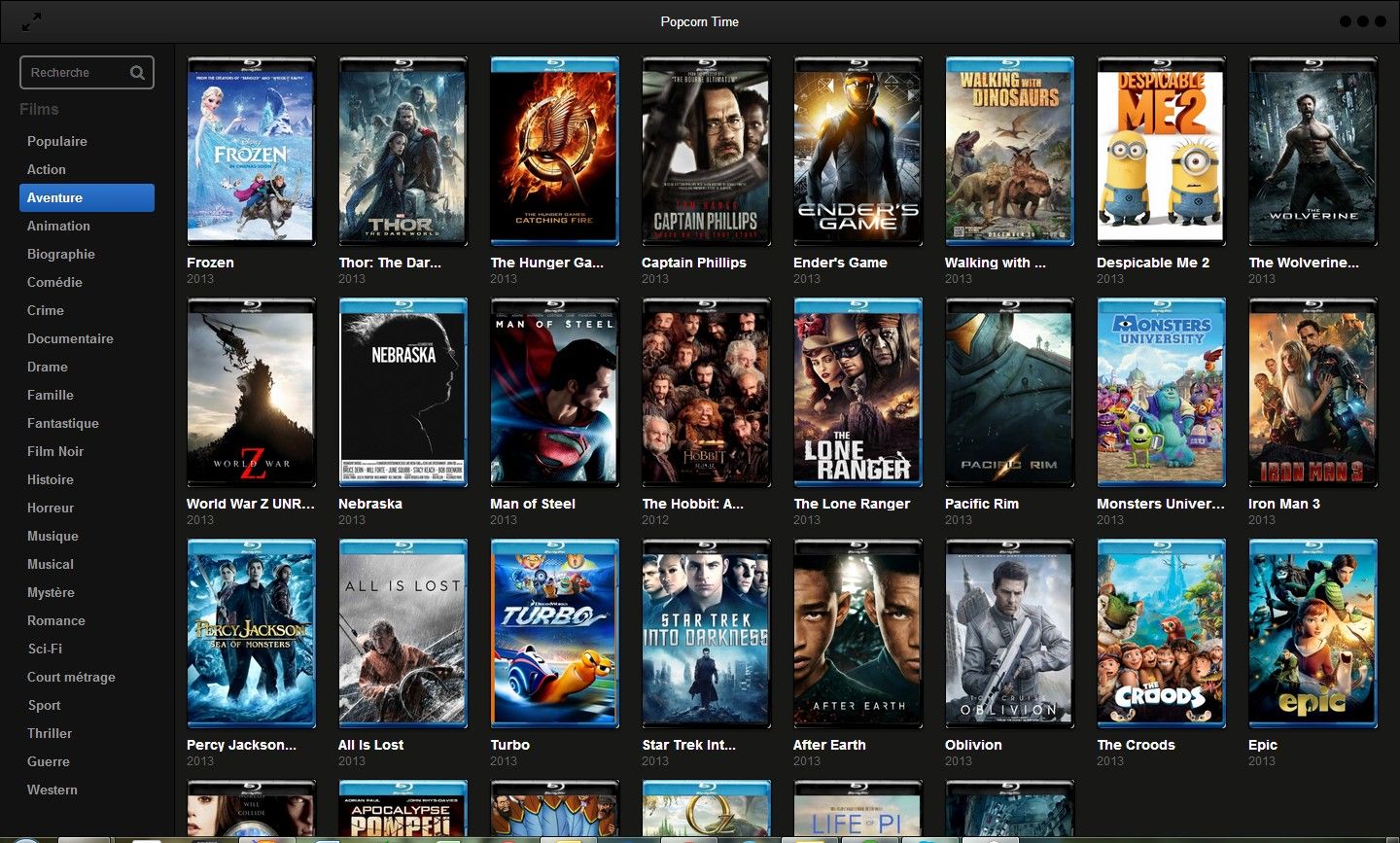Select the Monsters University poster

tap(1161, 392)
